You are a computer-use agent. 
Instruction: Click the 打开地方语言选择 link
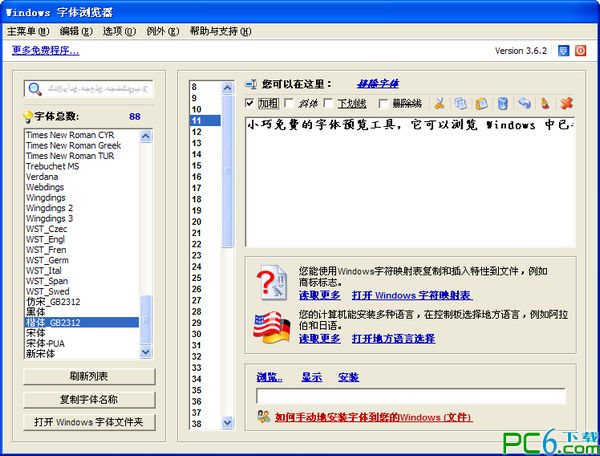coord(393,339)
